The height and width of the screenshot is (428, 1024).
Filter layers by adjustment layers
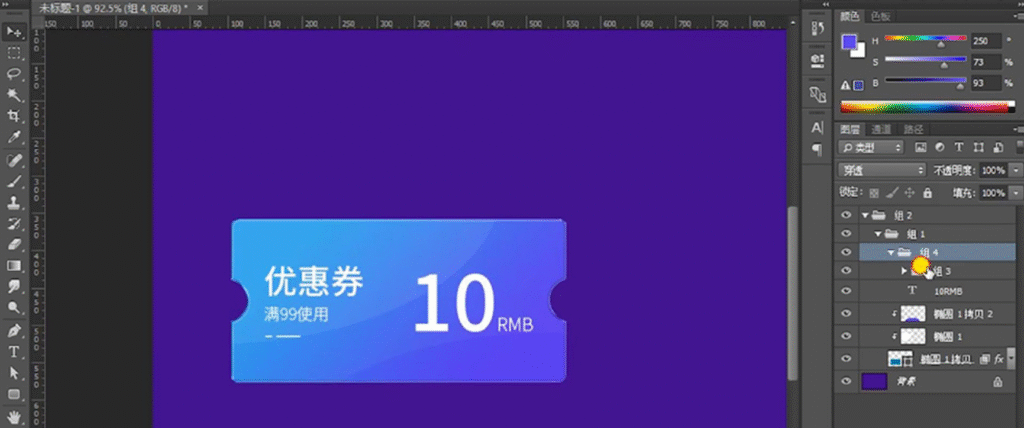940,148
